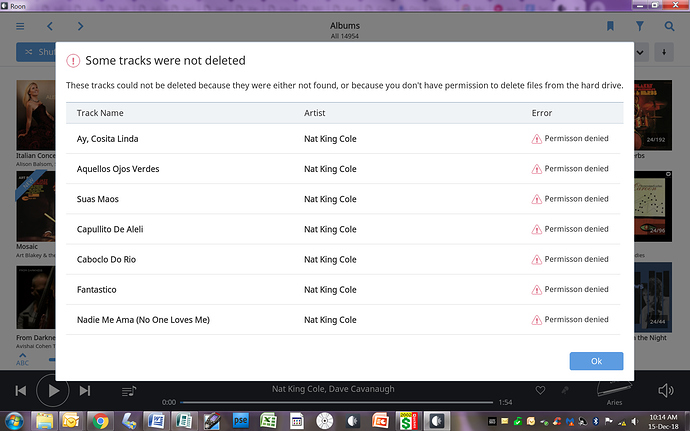Open Microsoft Word from the taskbar

click(x=156, y=421)
